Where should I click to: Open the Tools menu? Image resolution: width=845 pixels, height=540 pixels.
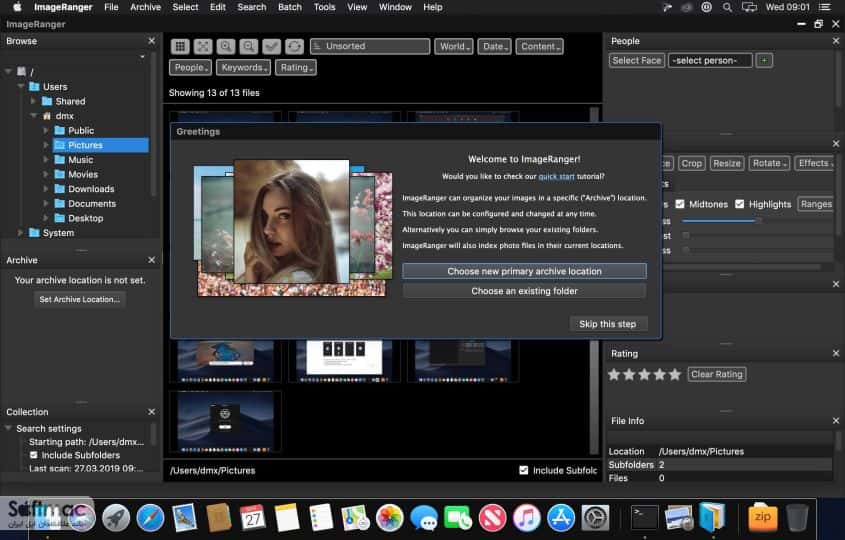pyautogui.click(x=324, y=7)
